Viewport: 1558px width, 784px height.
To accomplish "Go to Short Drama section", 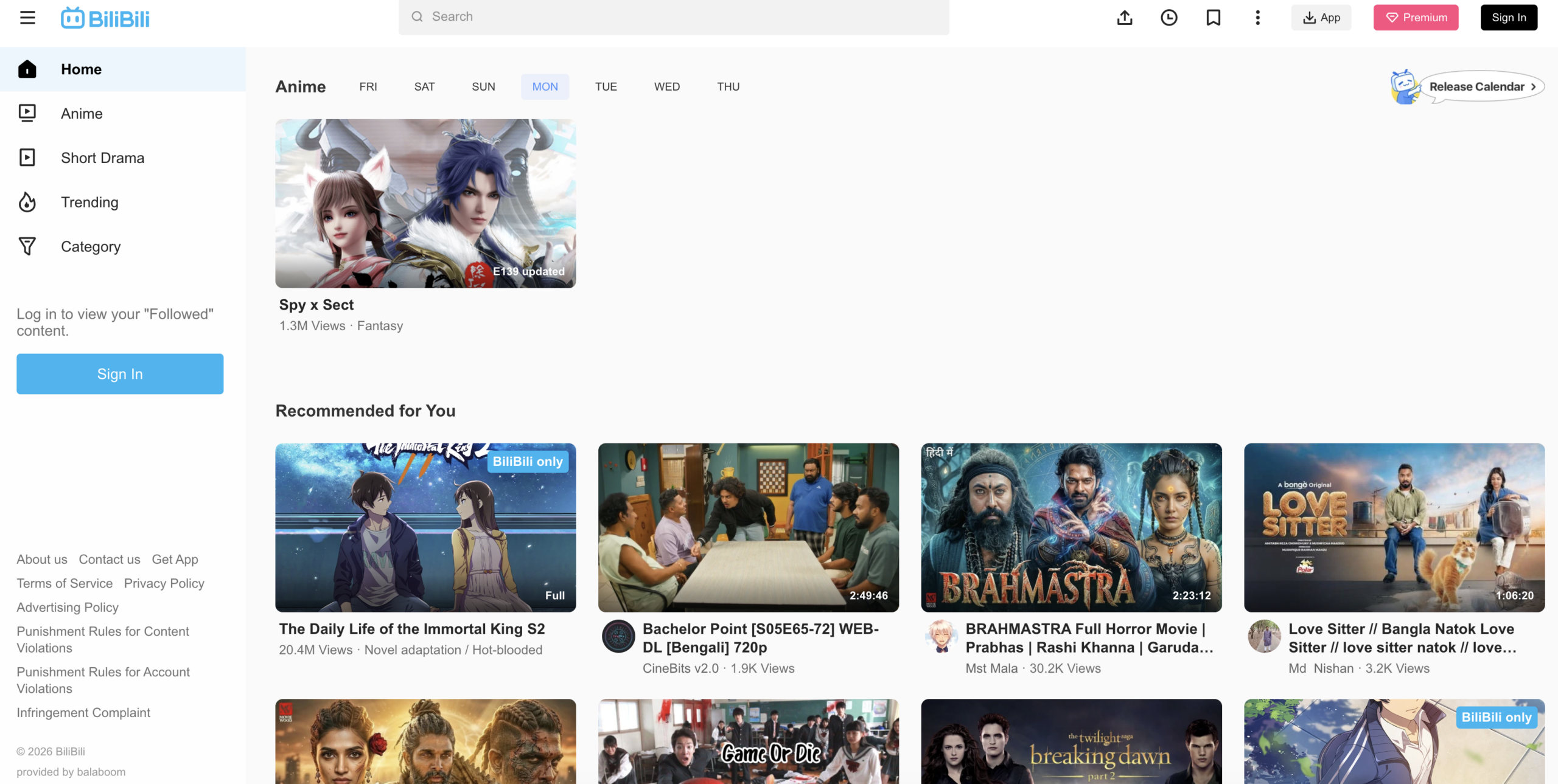I will [102, 158].
